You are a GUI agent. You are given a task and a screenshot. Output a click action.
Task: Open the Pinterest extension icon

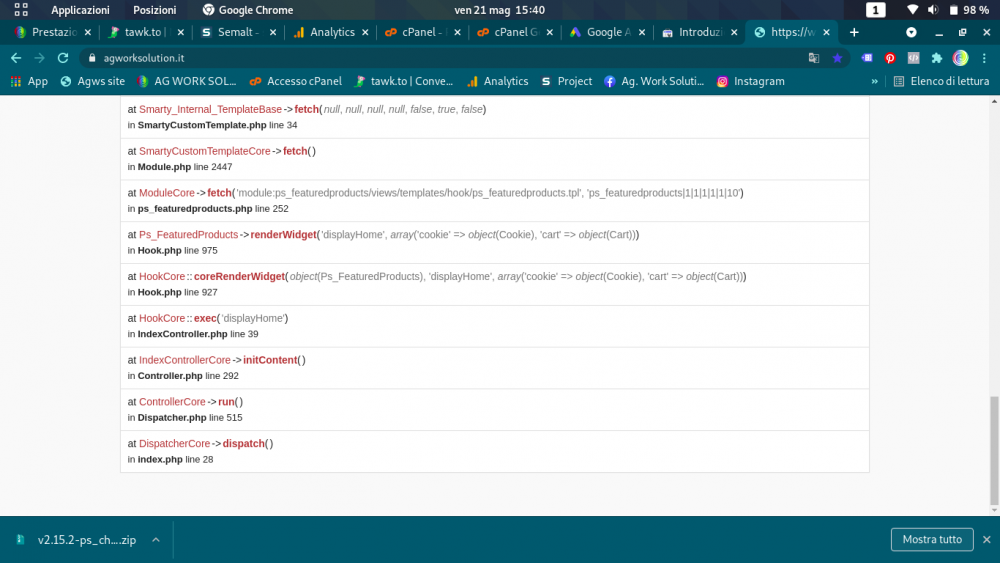890,58
